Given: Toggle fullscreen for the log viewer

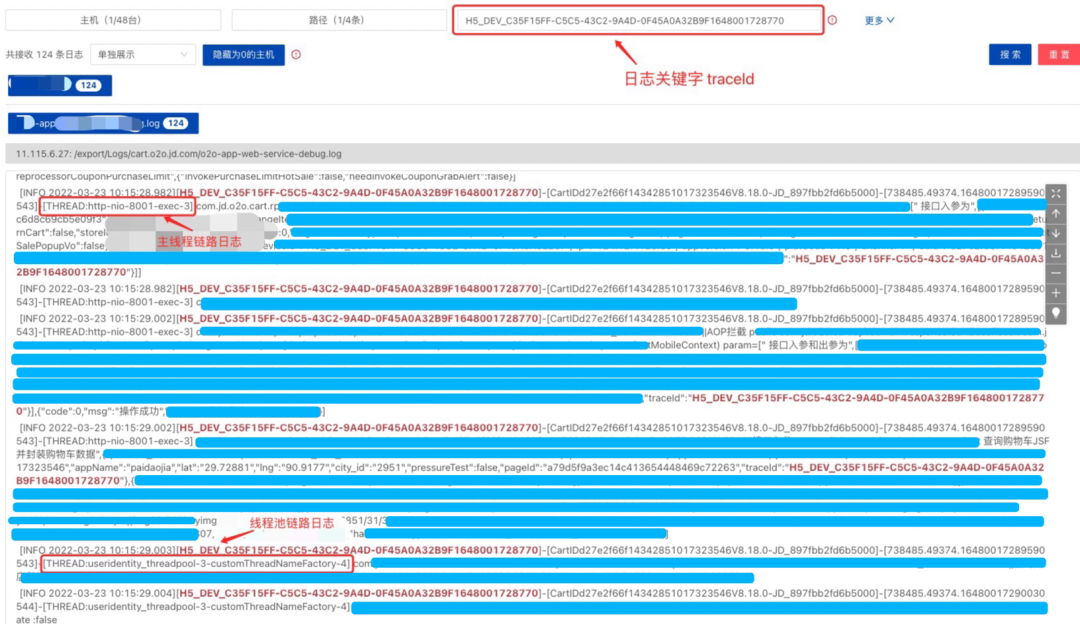Looking at the screenshot, I should (1056, 194).
